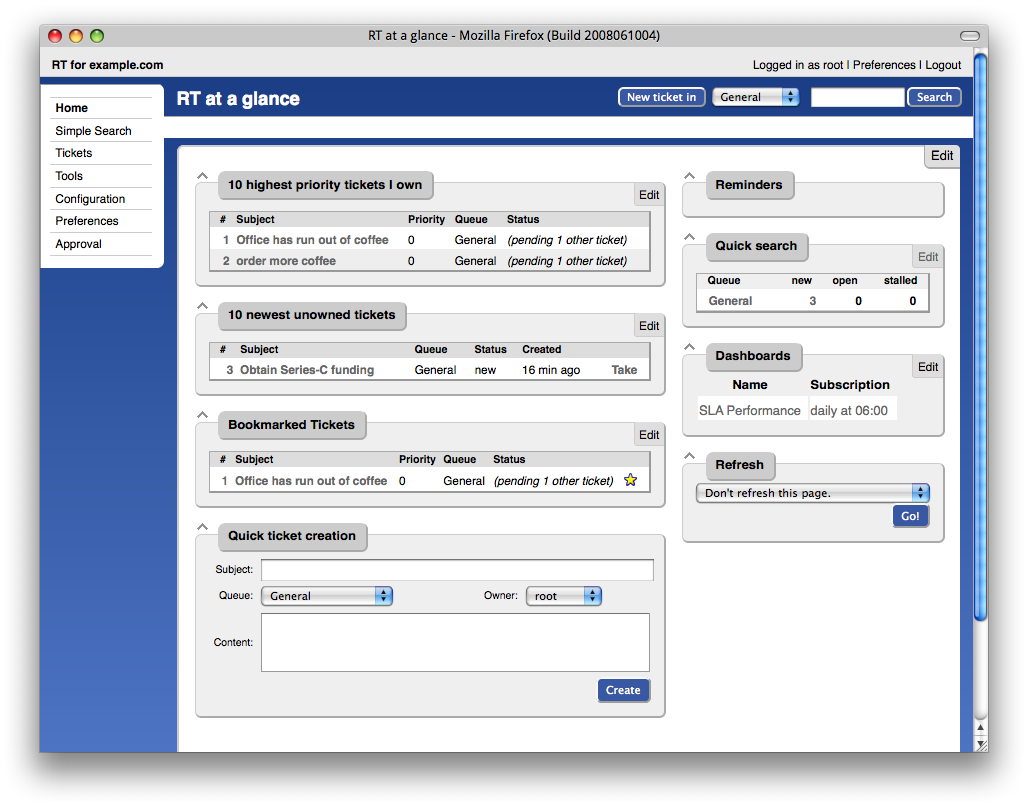Collapse the '10 highest priority tickets I own' section

pos(203,176)
